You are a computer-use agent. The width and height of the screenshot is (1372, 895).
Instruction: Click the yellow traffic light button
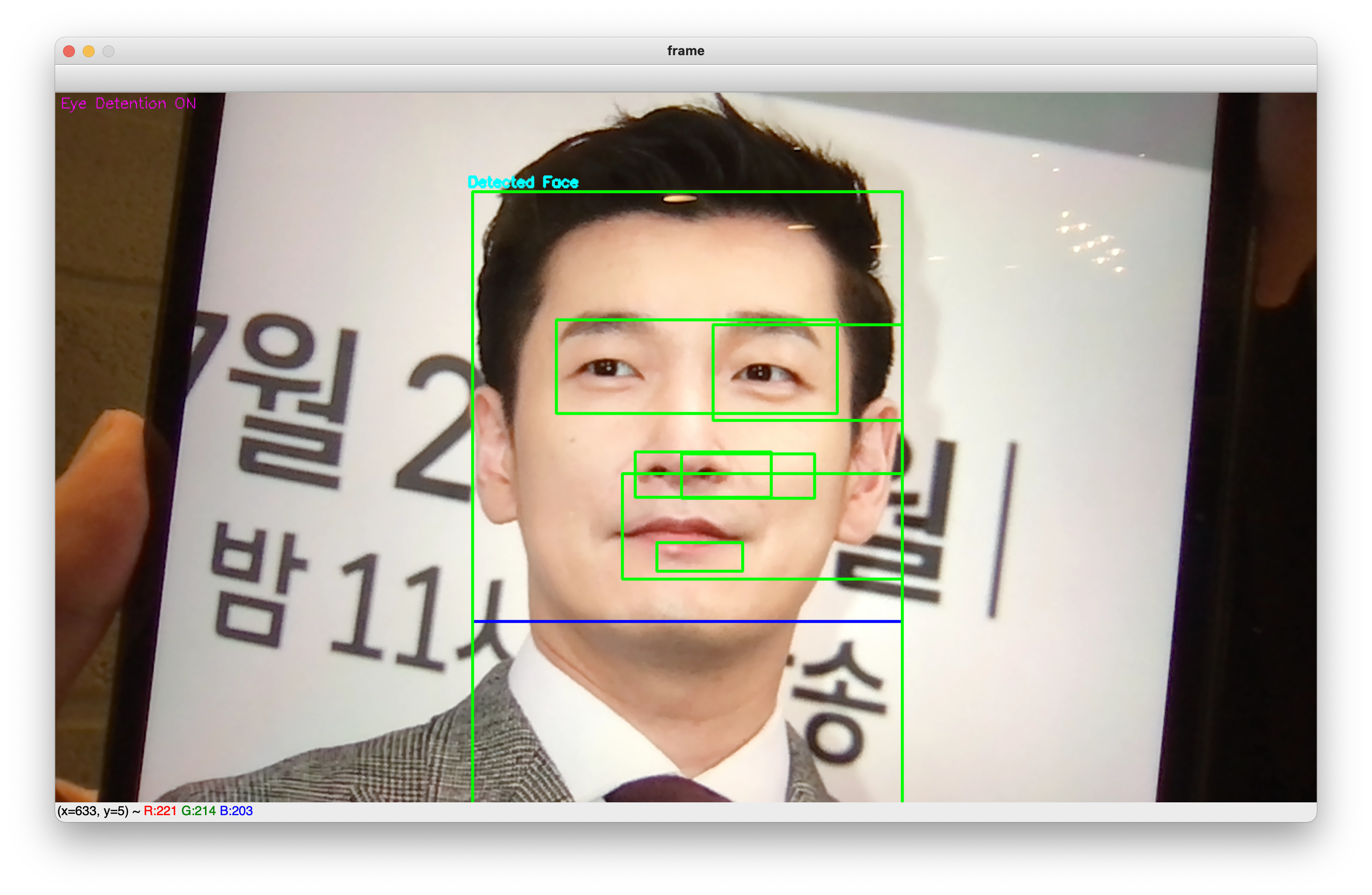(89, 51)
